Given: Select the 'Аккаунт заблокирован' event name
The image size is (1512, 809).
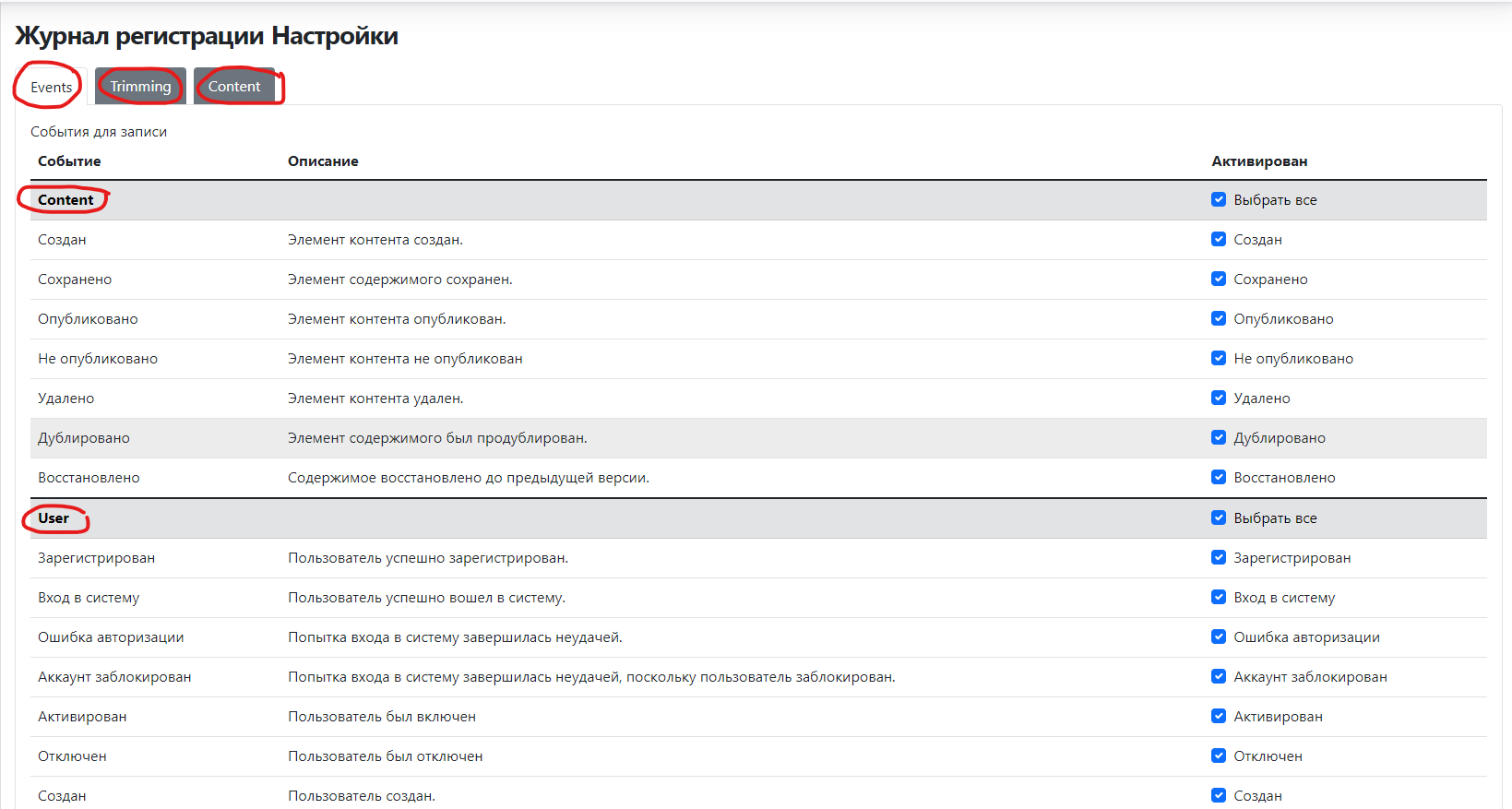Looking at the screenshot, I should point(114,677).
